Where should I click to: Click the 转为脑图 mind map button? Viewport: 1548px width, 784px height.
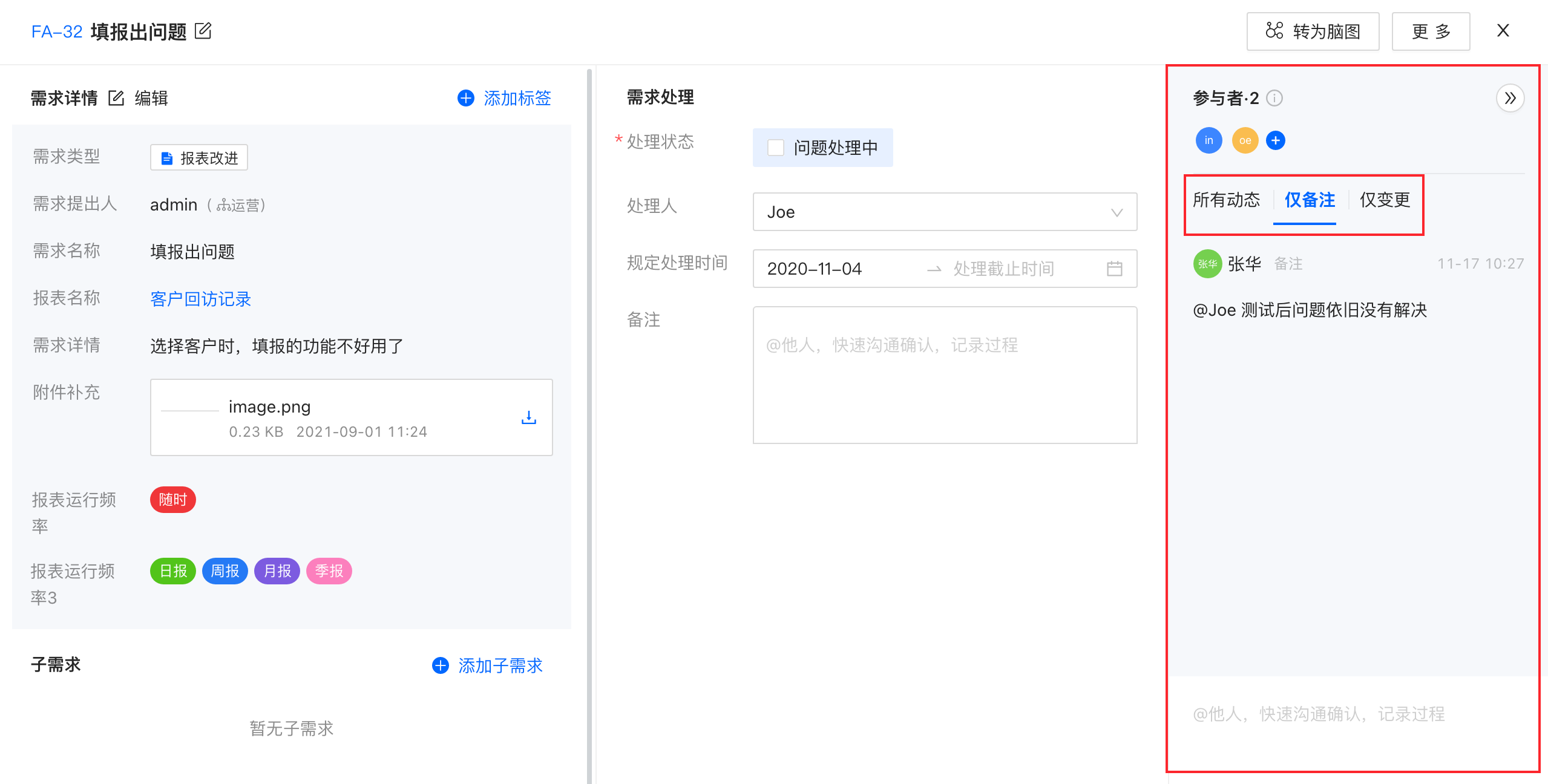[1313, 31]
